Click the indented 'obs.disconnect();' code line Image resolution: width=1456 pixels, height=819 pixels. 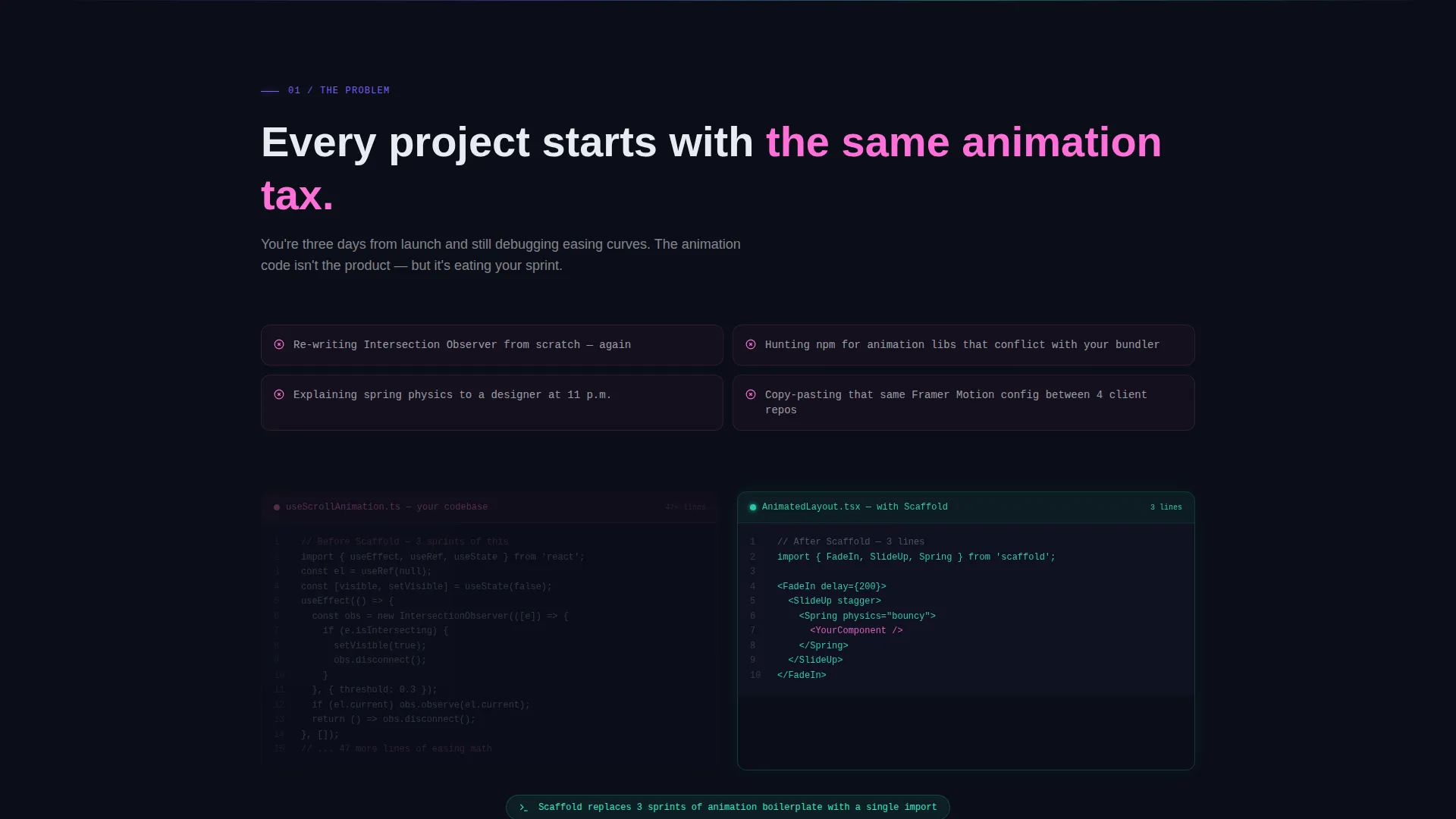(380, 660)
